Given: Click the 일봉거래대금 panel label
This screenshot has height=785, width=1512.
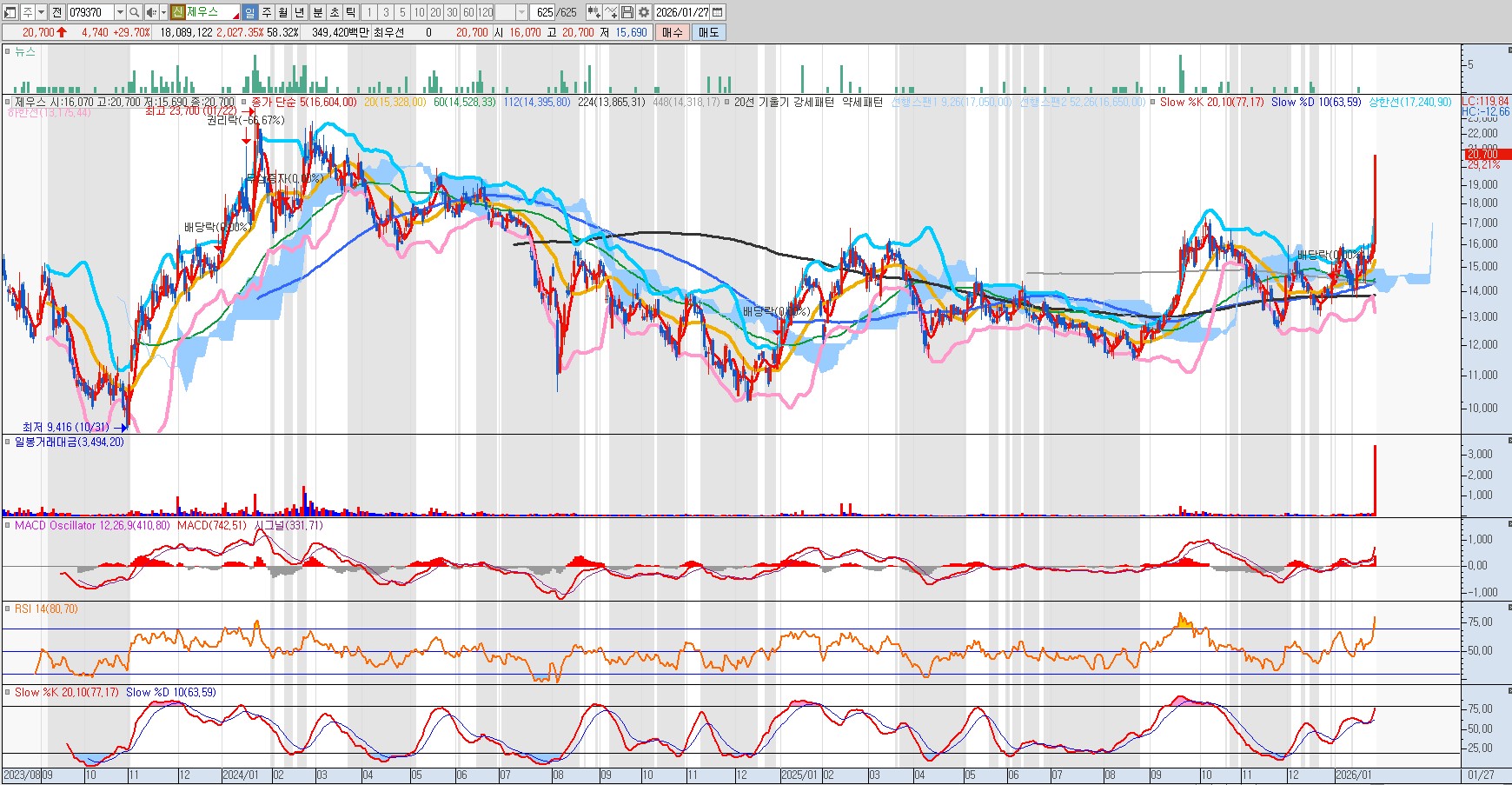Looking at the screenshot, I should [x=70, y=442].
